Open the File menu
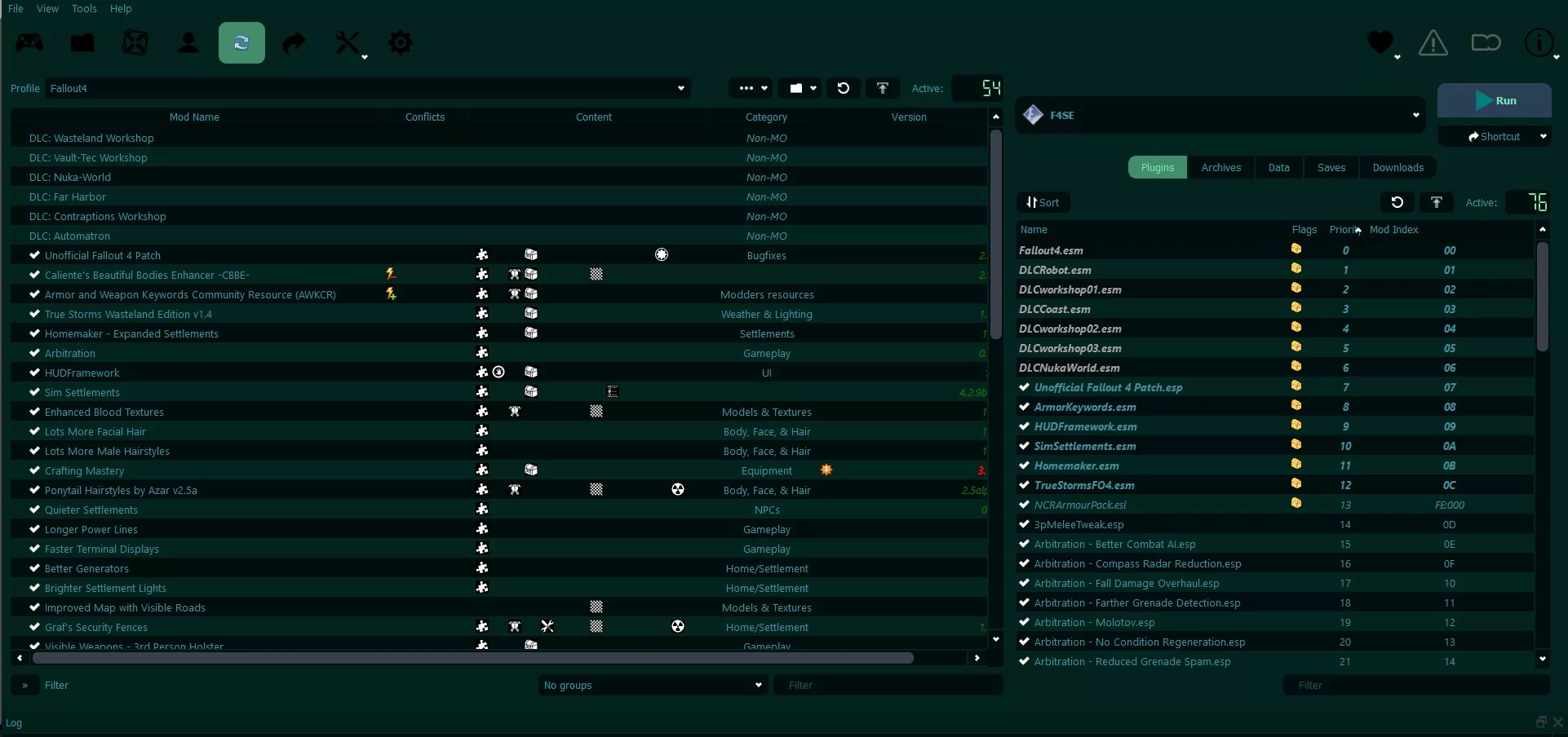Viewport: 1568px width, 737px height. tap(16, 8)
